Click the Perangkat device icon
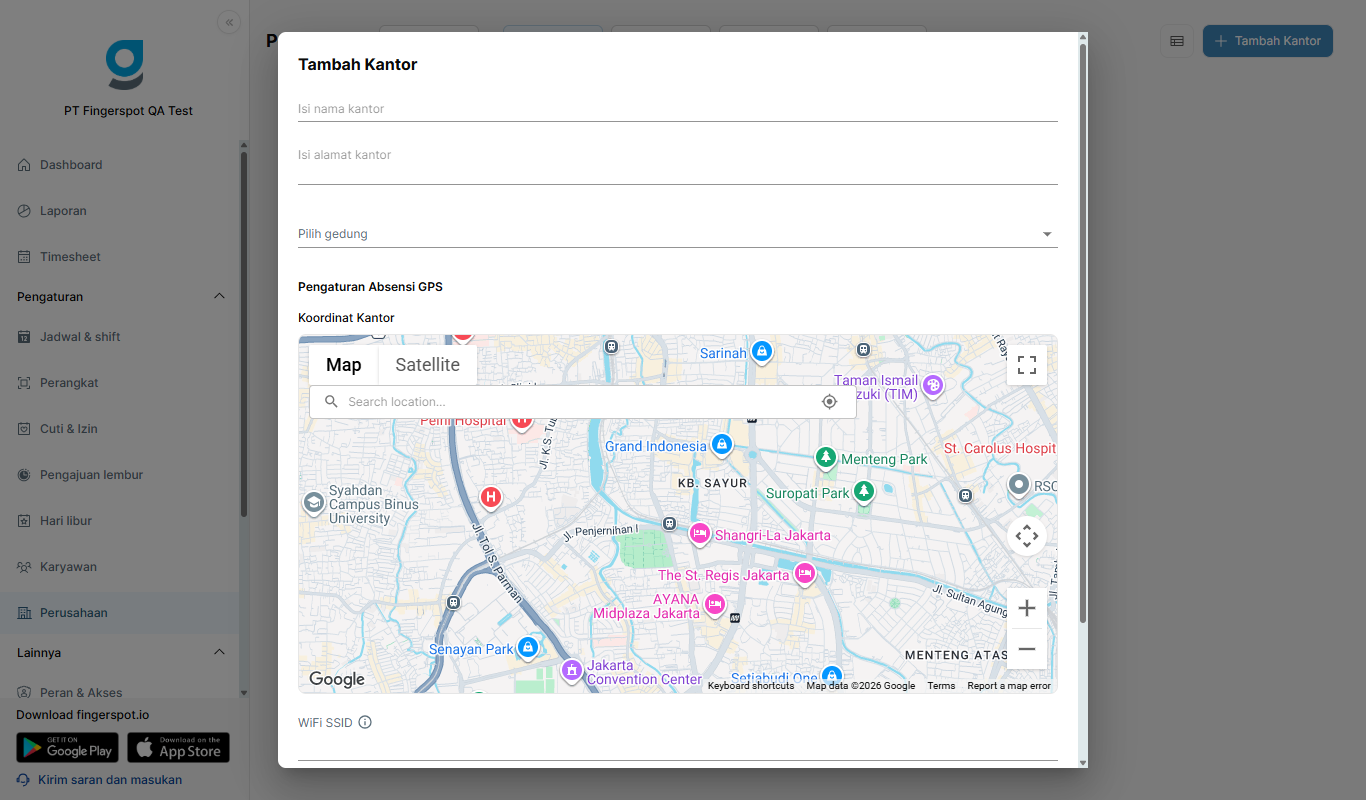1366x800 pixels. tap(24, 383)
